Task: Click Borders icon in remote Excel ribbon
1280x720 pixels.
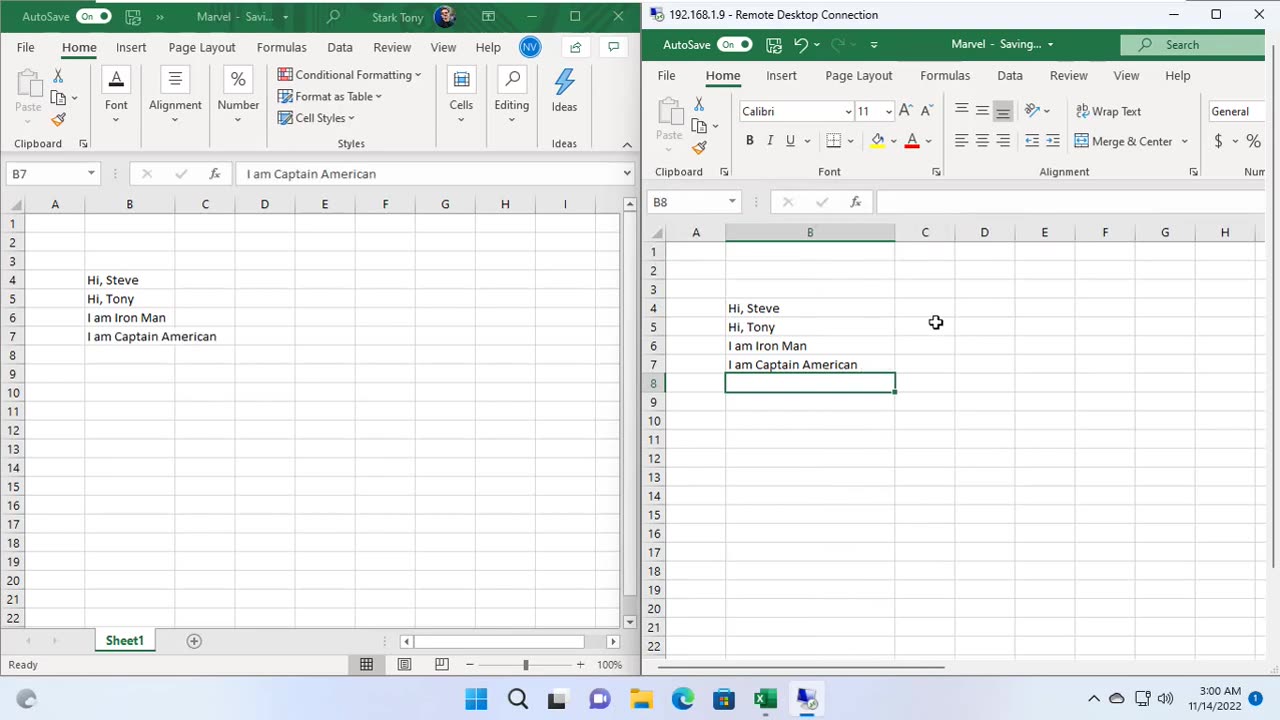Action: [833, 141]
